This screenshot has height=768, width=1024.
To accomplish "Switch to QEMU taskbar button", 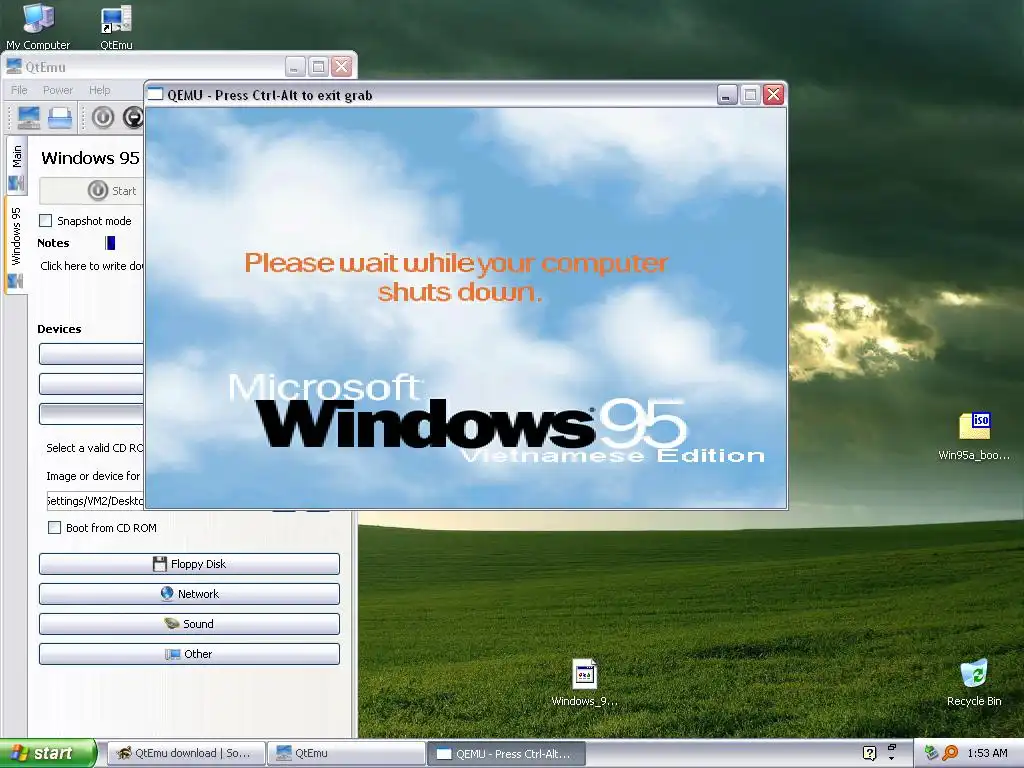I will (x=506, y=754).
